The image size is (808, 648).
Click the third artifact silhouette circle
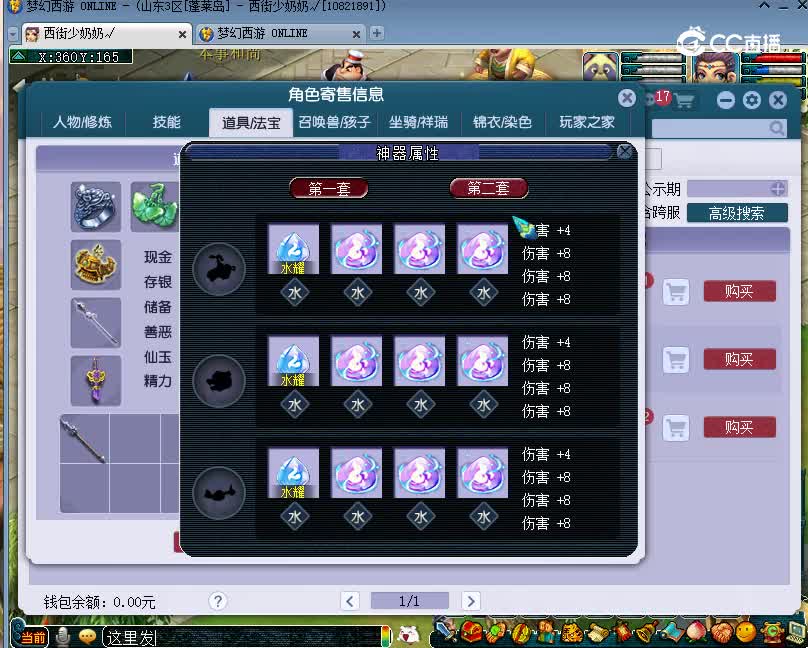219,493
